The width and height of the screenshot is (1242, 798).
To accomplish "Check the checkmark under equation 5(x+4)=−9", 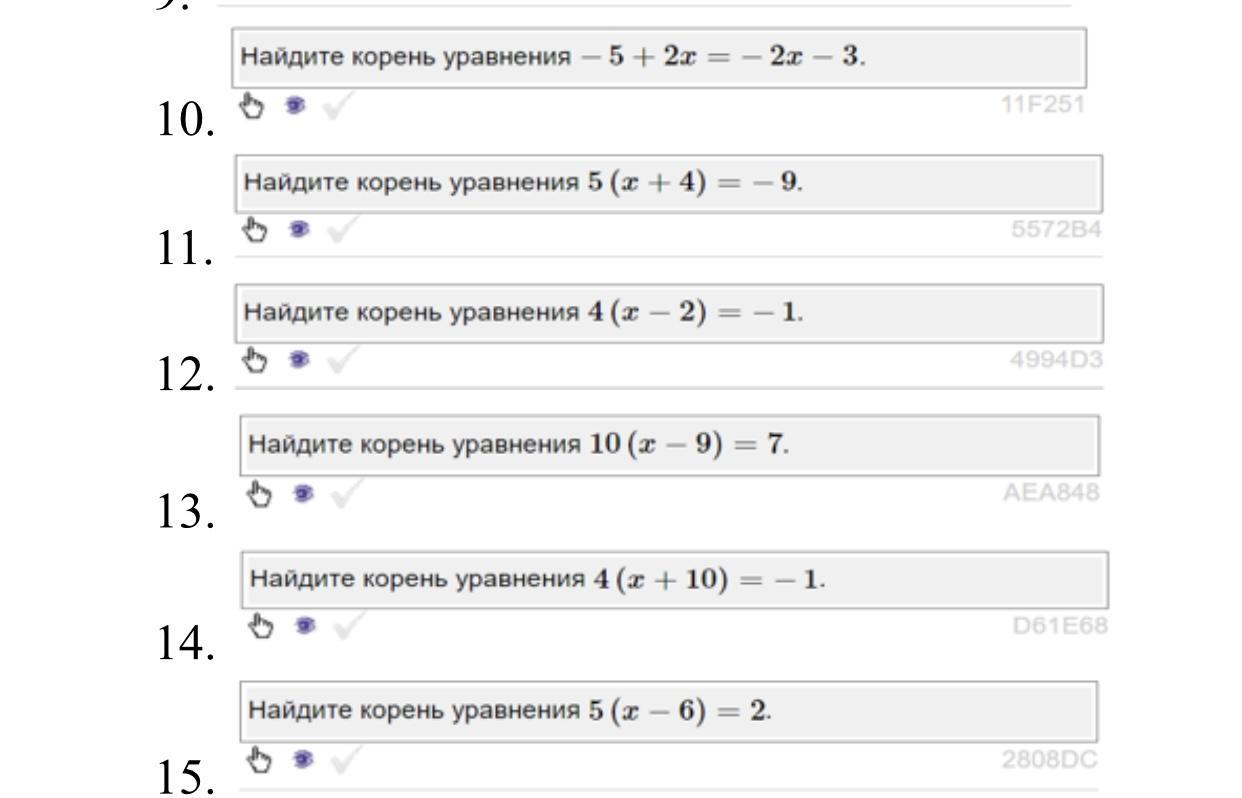I will (338, 231).
